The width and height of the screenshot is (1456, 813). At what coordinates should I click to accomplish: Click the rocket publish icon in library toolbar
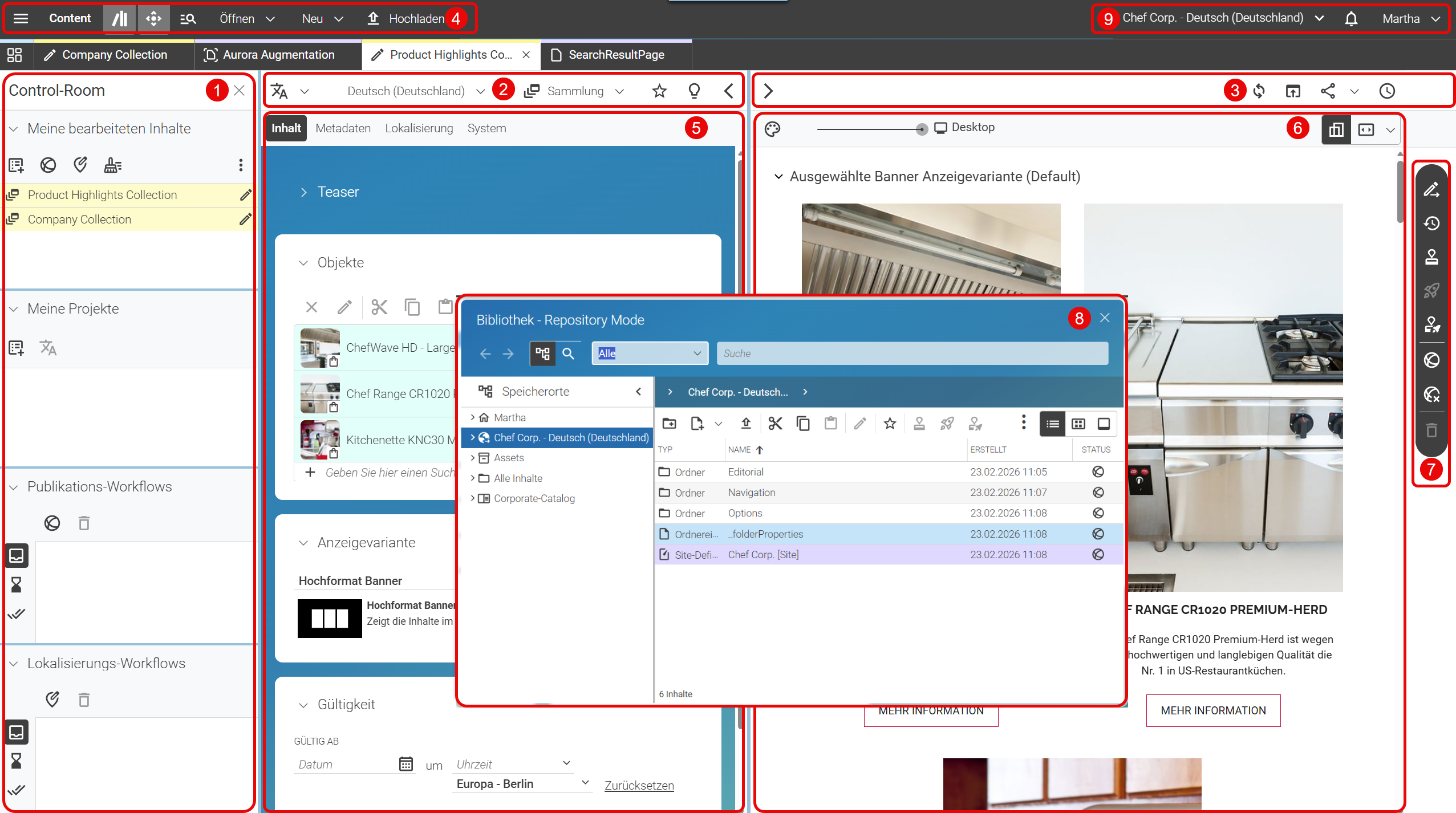(x=947, y=424)
